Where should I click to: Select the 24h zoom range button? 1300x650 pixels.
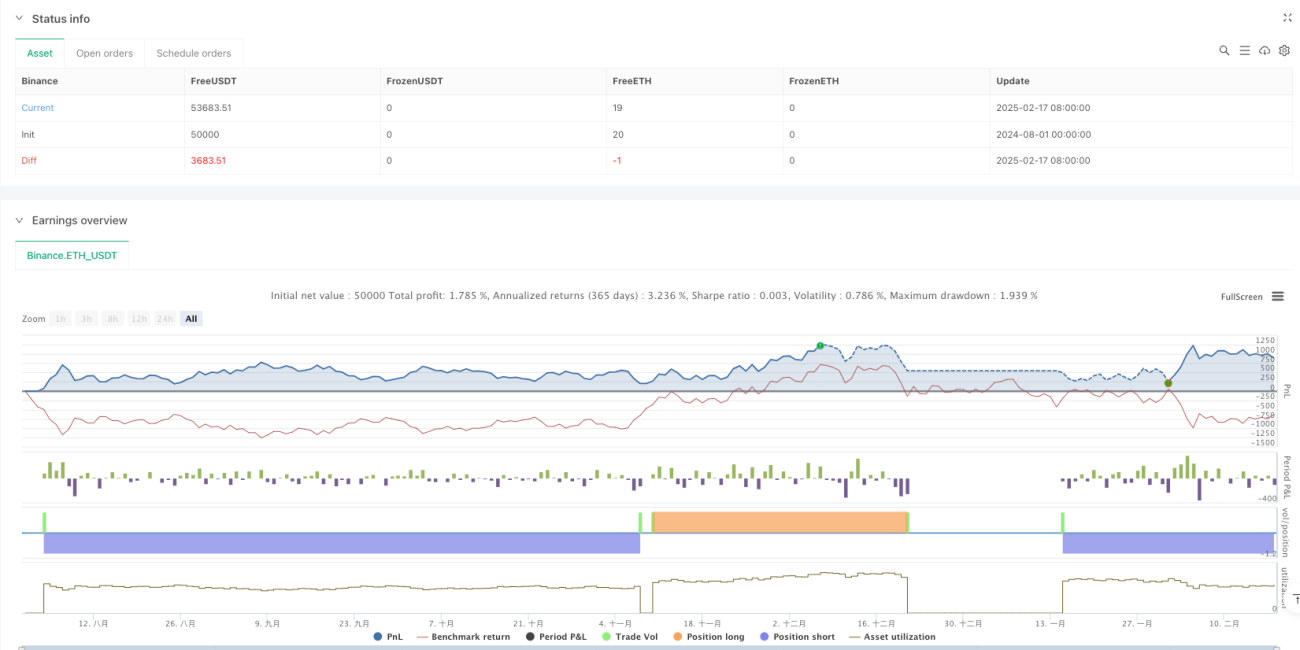(164, 319)
